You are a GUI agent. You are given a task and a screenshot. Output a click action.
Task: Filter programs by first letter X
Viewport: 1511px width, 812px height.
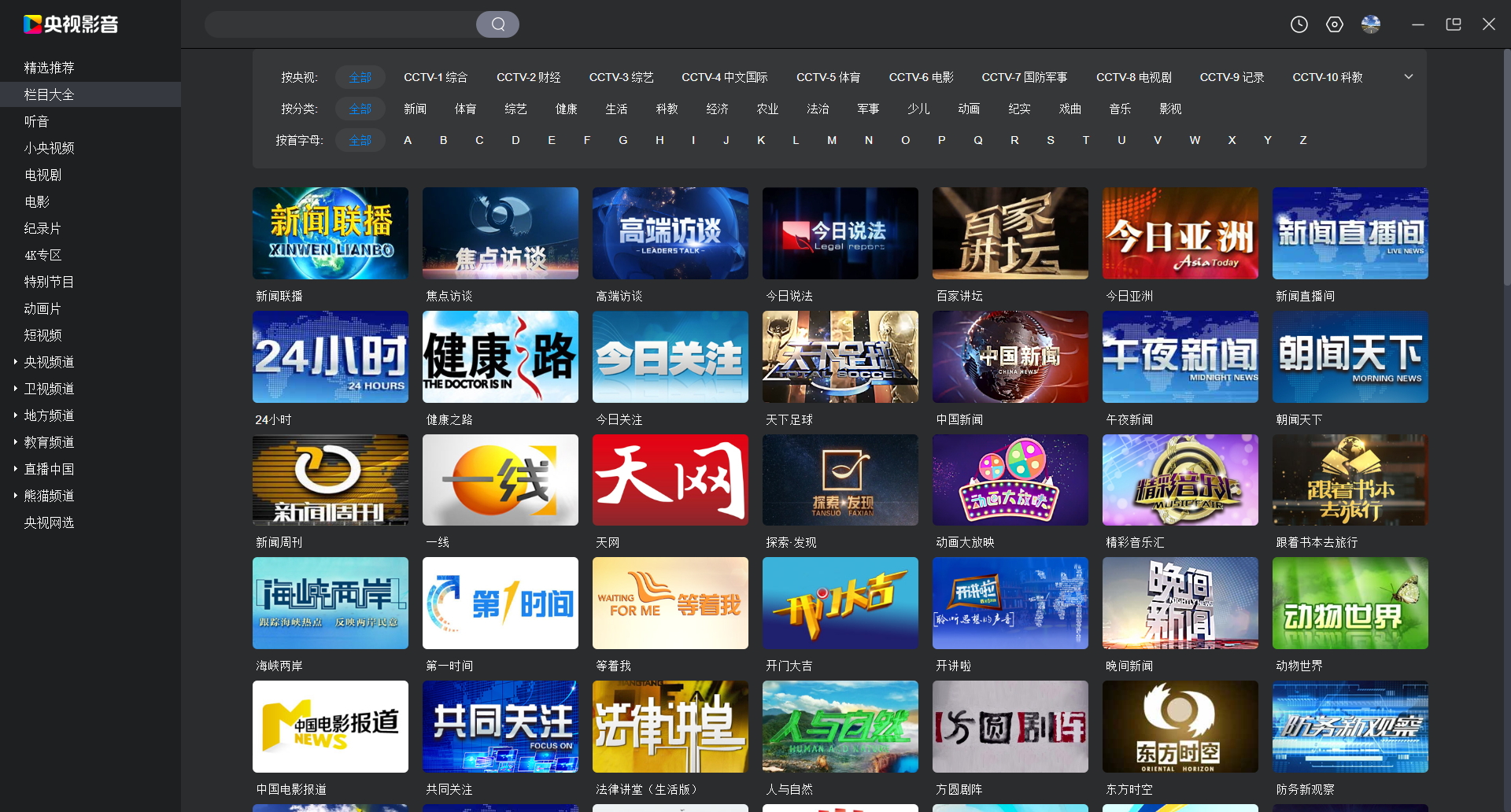click(x=1232, y=140)
